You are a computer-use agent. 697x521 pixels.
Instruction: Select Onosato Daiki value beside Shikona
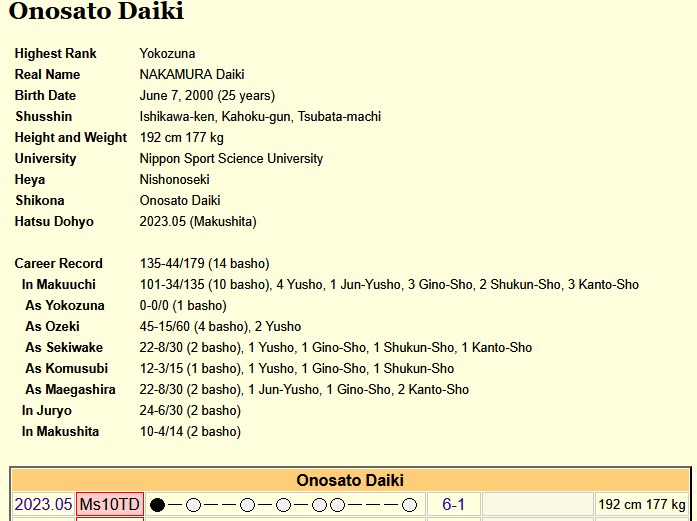[180, 200]
